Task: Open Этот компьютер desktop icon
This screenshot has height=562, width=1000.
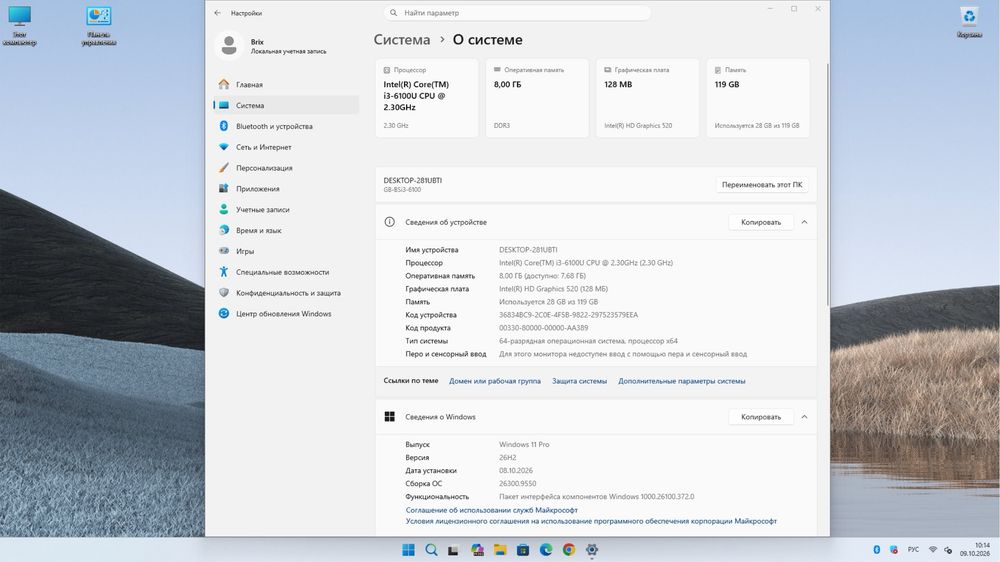Action: [20, 26]
